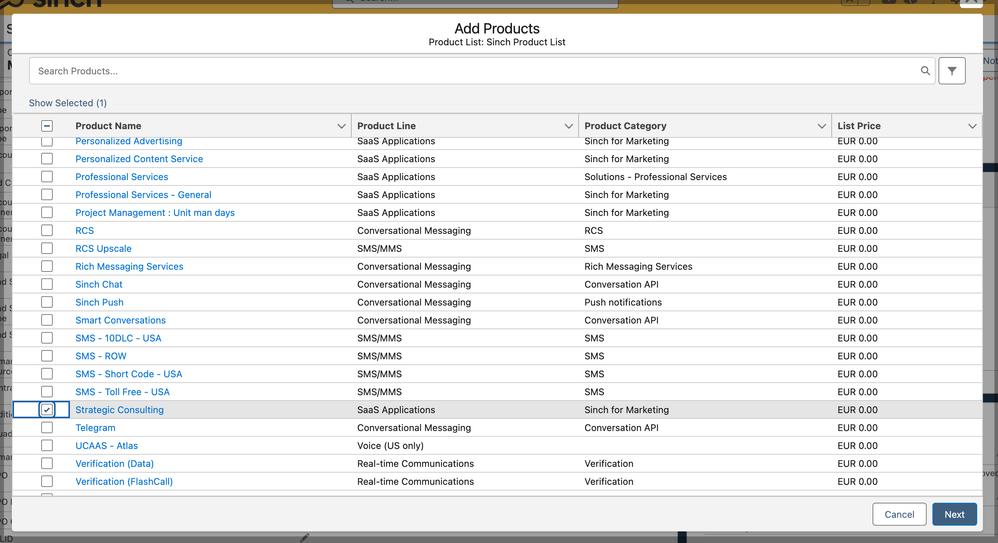Viewport: 998px width, 543px height.
Task: Open List Price column dropdown arrow
Action: (x=972, y=126)
